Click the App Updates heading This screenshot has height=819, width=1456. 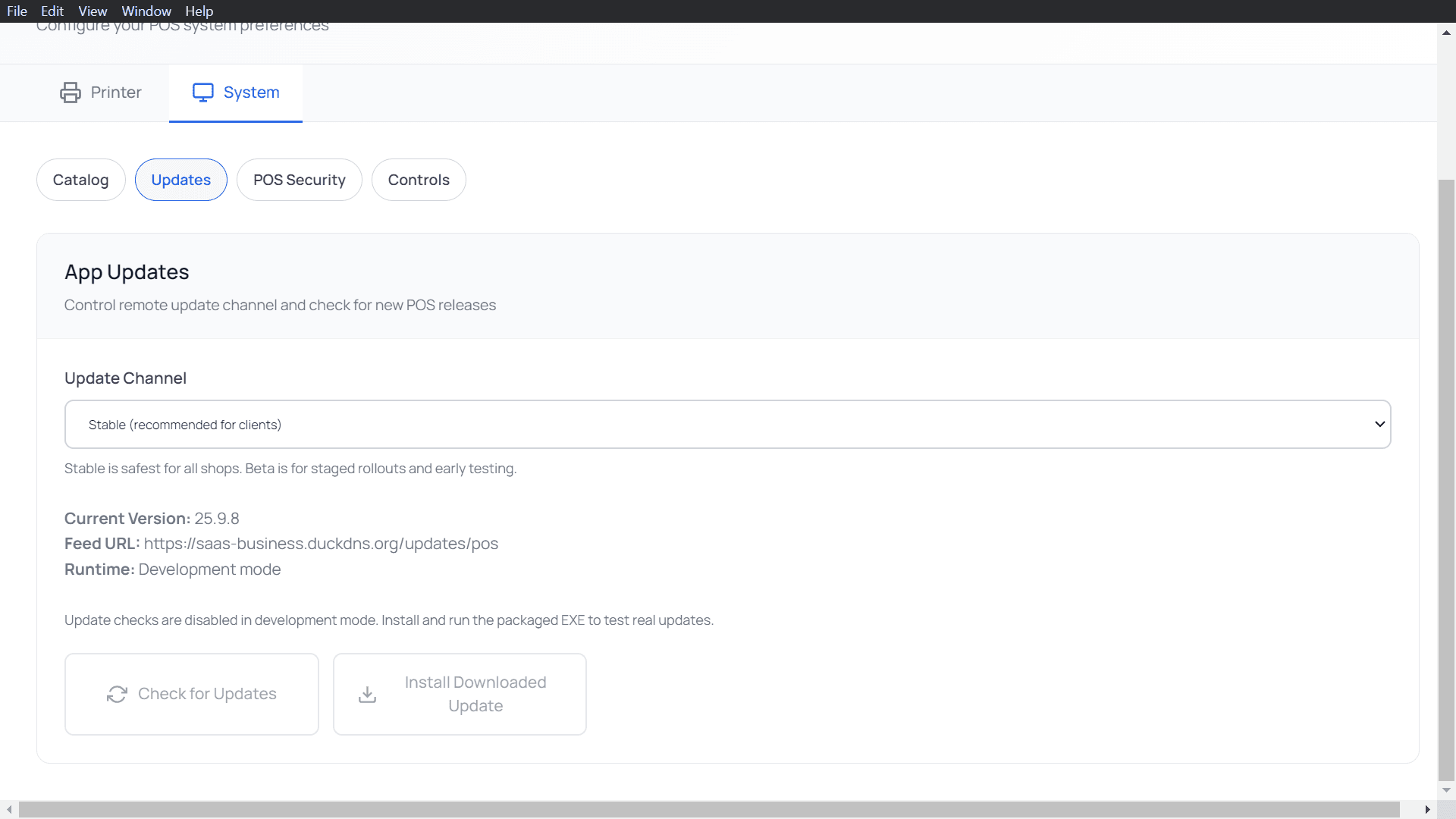click(127, 272)
